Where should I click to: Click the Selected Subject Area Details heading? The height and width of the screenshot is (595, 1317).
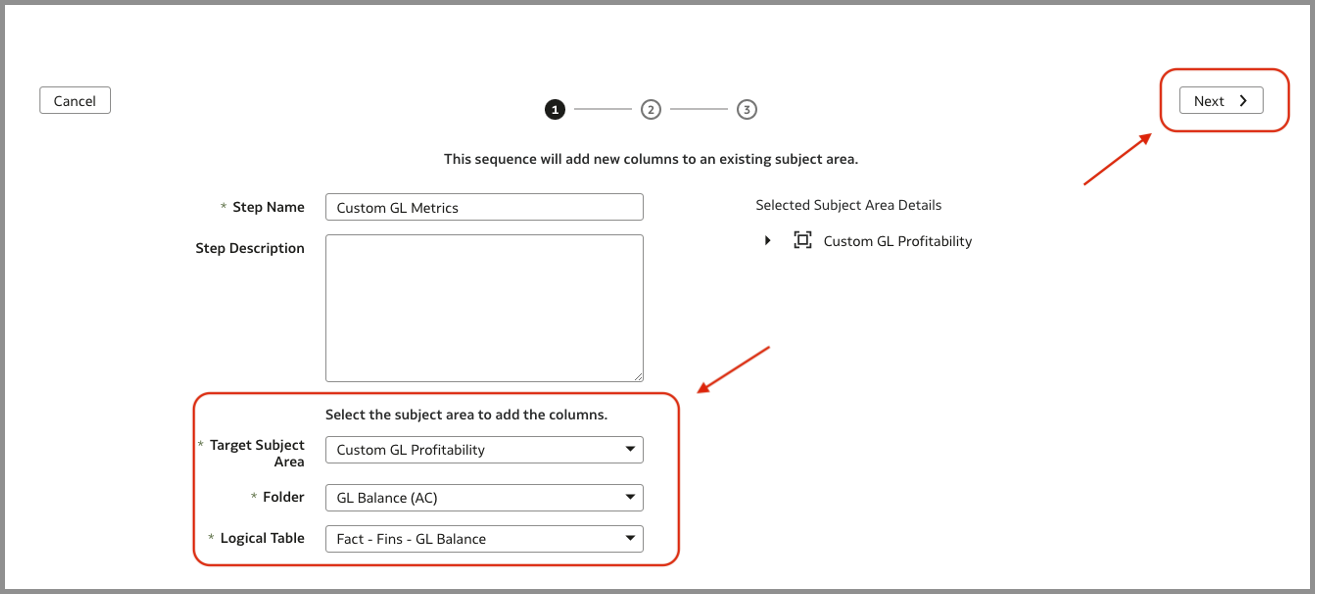848,205
